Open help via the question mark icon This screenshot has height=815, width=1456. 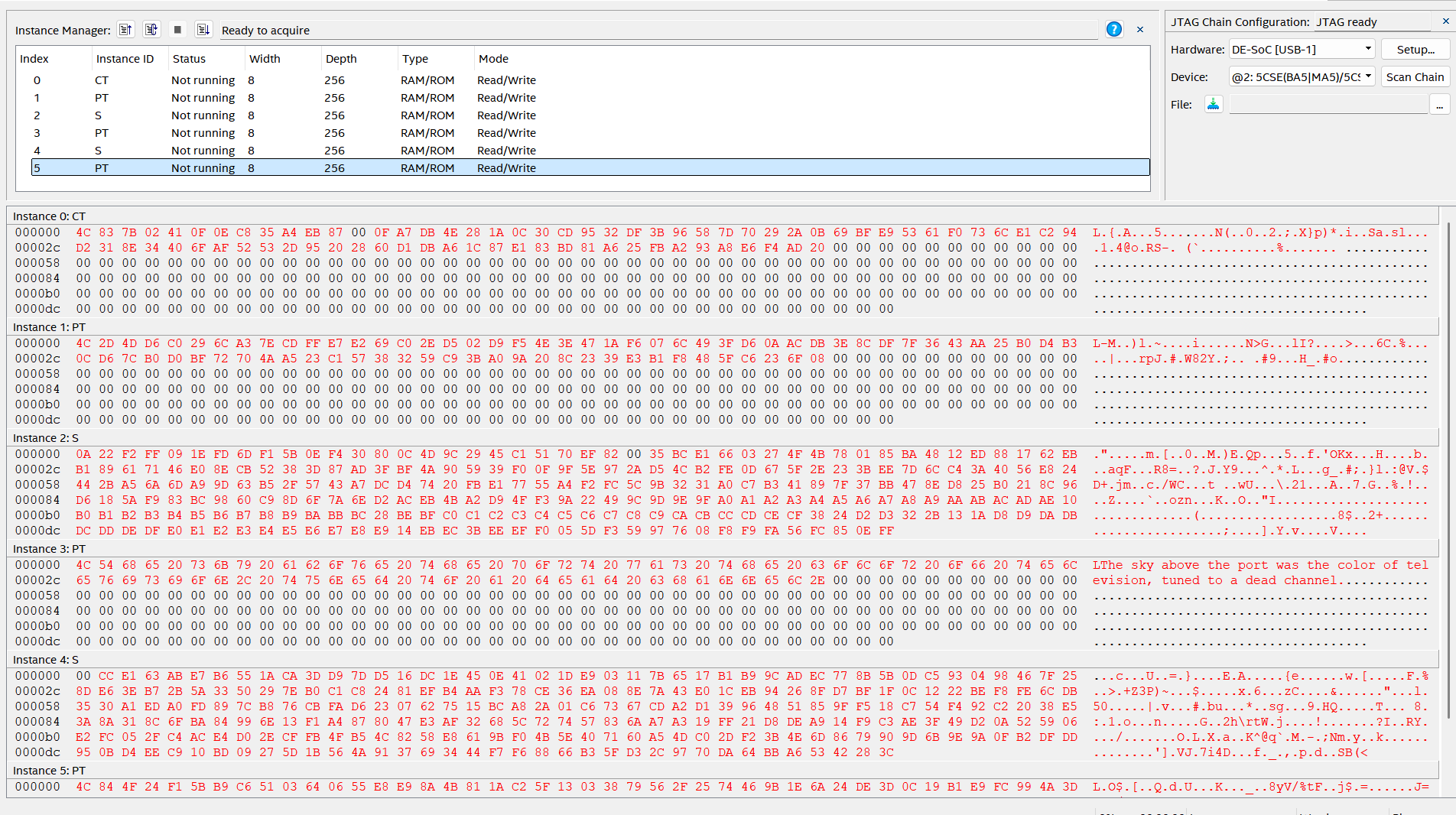tap(1113, 29)
